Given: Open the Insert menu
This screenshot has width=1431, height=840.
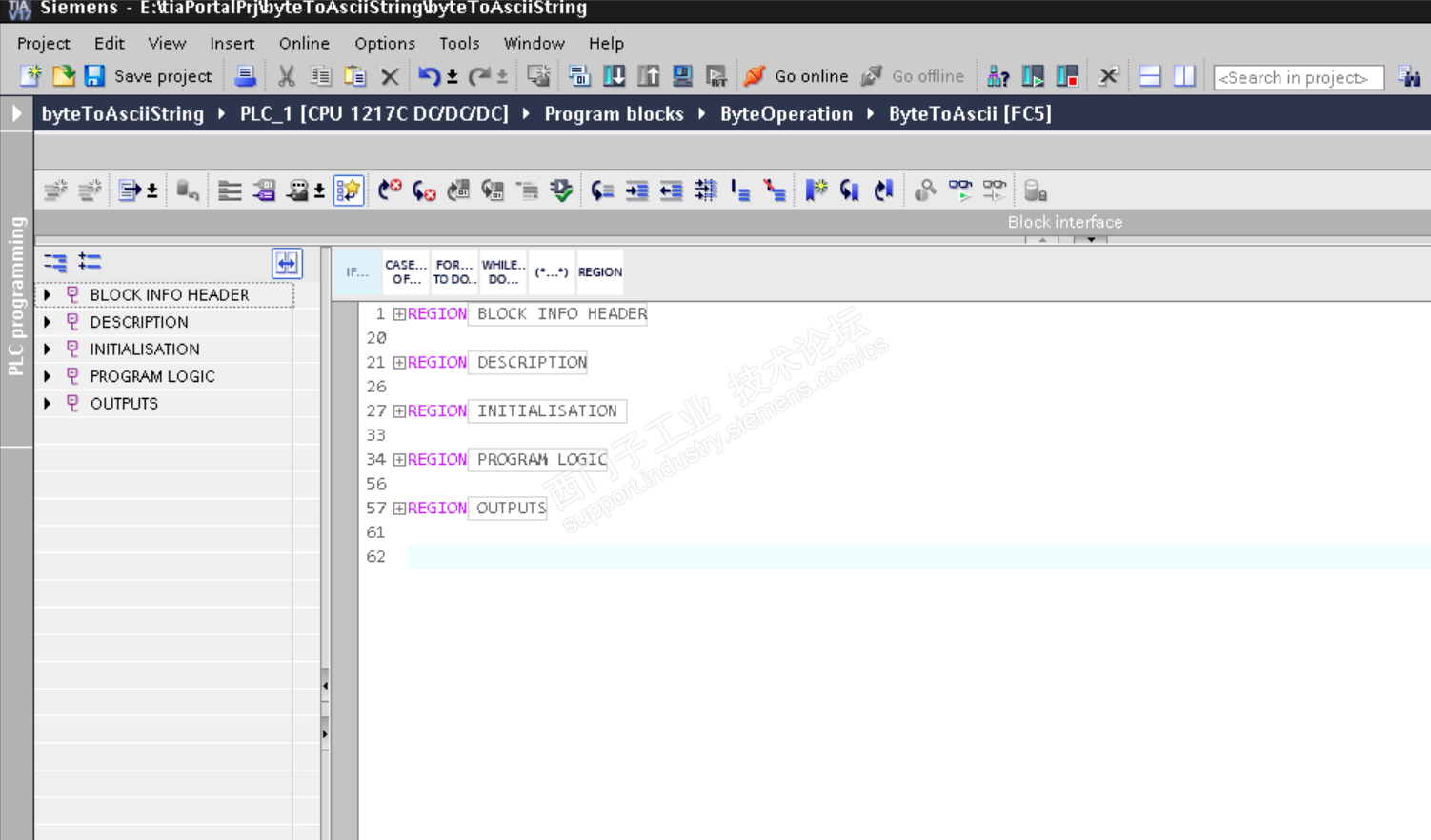Looking at the screenshot, I should pyautogui.click(x=232, y=44).
